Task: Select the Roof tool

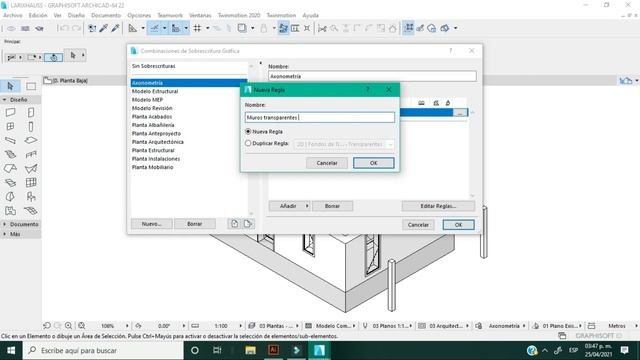Action: (11, 169)
